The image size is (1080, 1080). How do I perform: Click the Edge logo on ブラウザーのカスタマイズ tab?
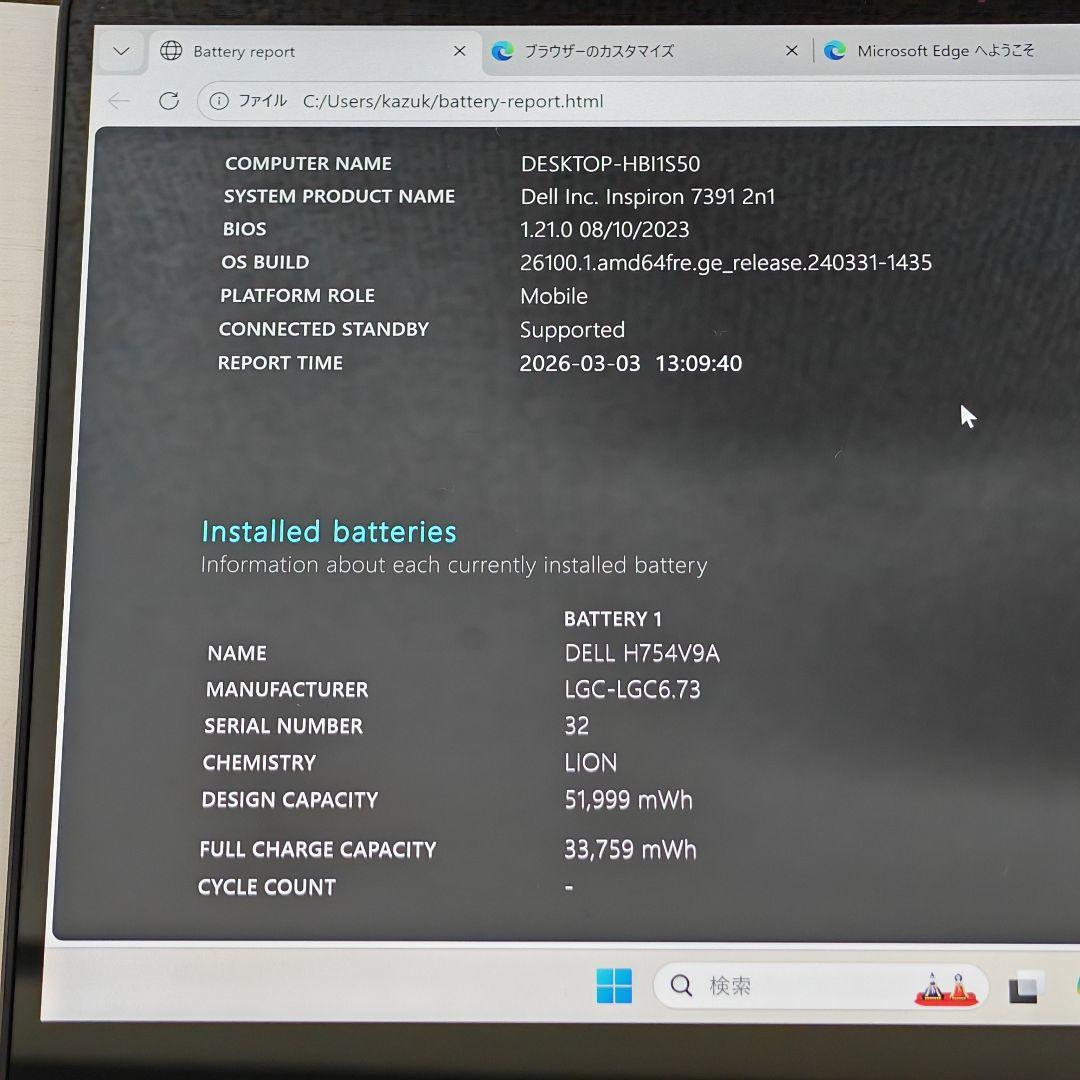(503, 51)
